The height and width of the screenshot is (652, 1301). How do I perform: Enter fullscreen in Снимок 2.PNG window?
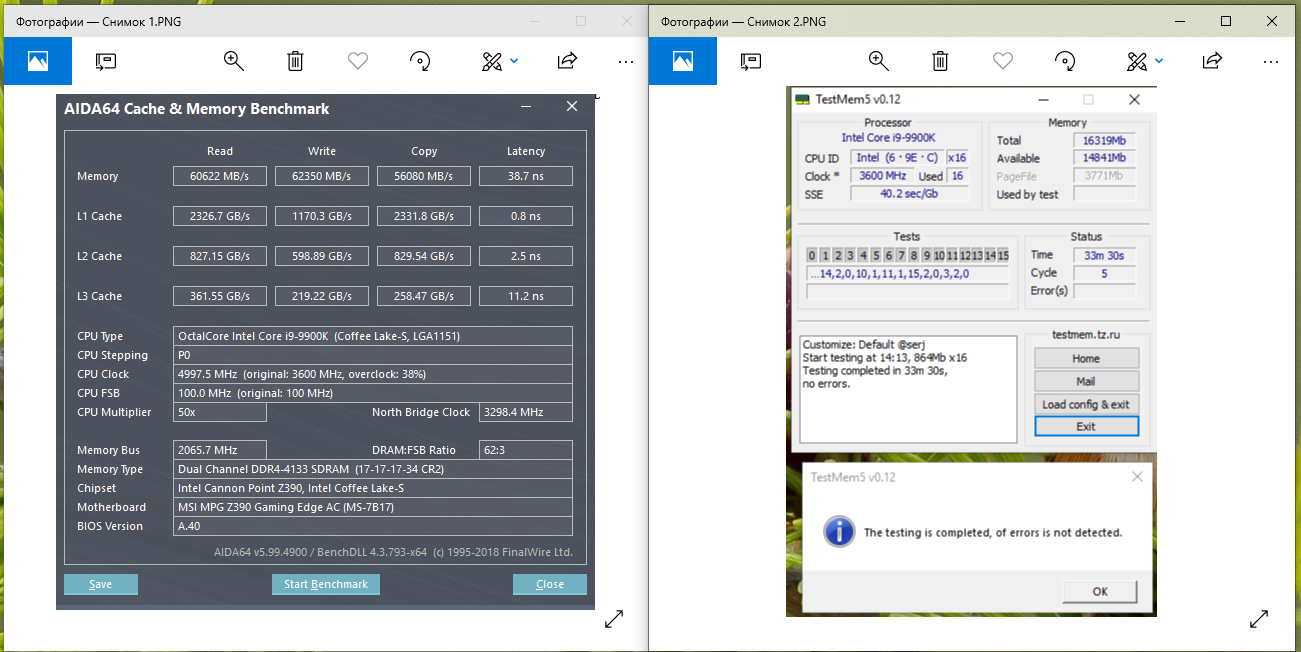pyautogui.click(x=1259, y=620)
